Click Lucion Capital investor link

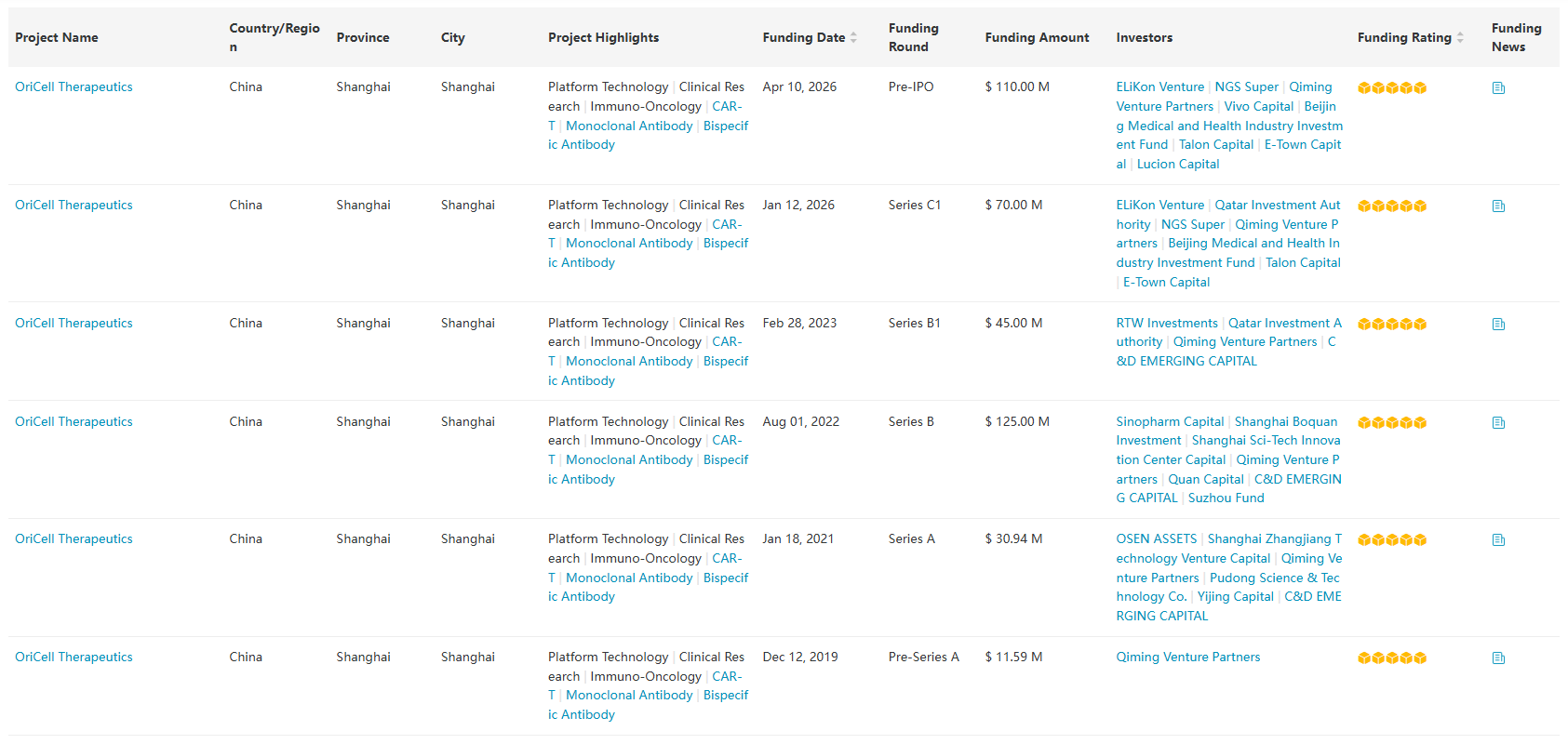coord(1178,165)
